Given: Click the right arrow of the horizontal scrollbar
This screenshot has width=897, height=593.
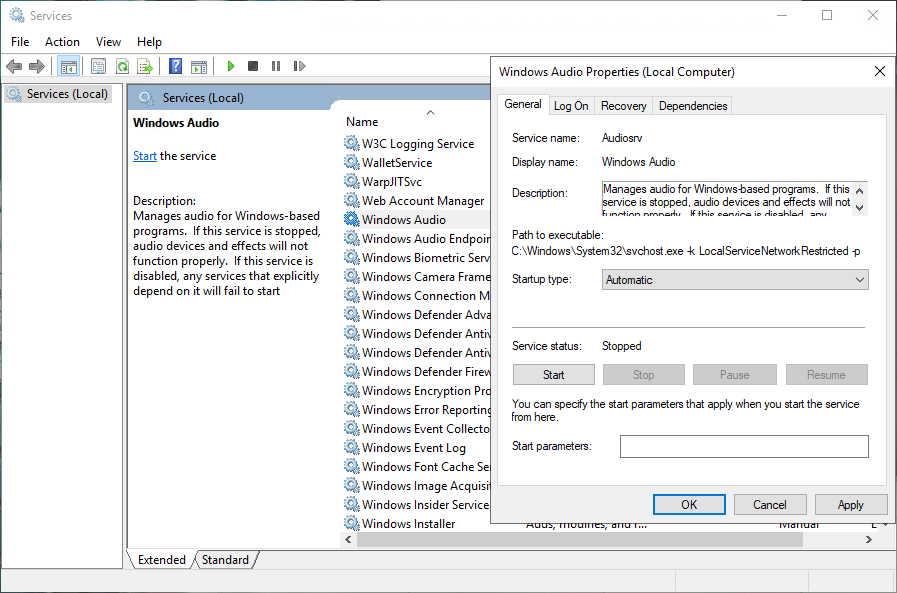Looking at the screenshot, I should [x=869, y=539].
